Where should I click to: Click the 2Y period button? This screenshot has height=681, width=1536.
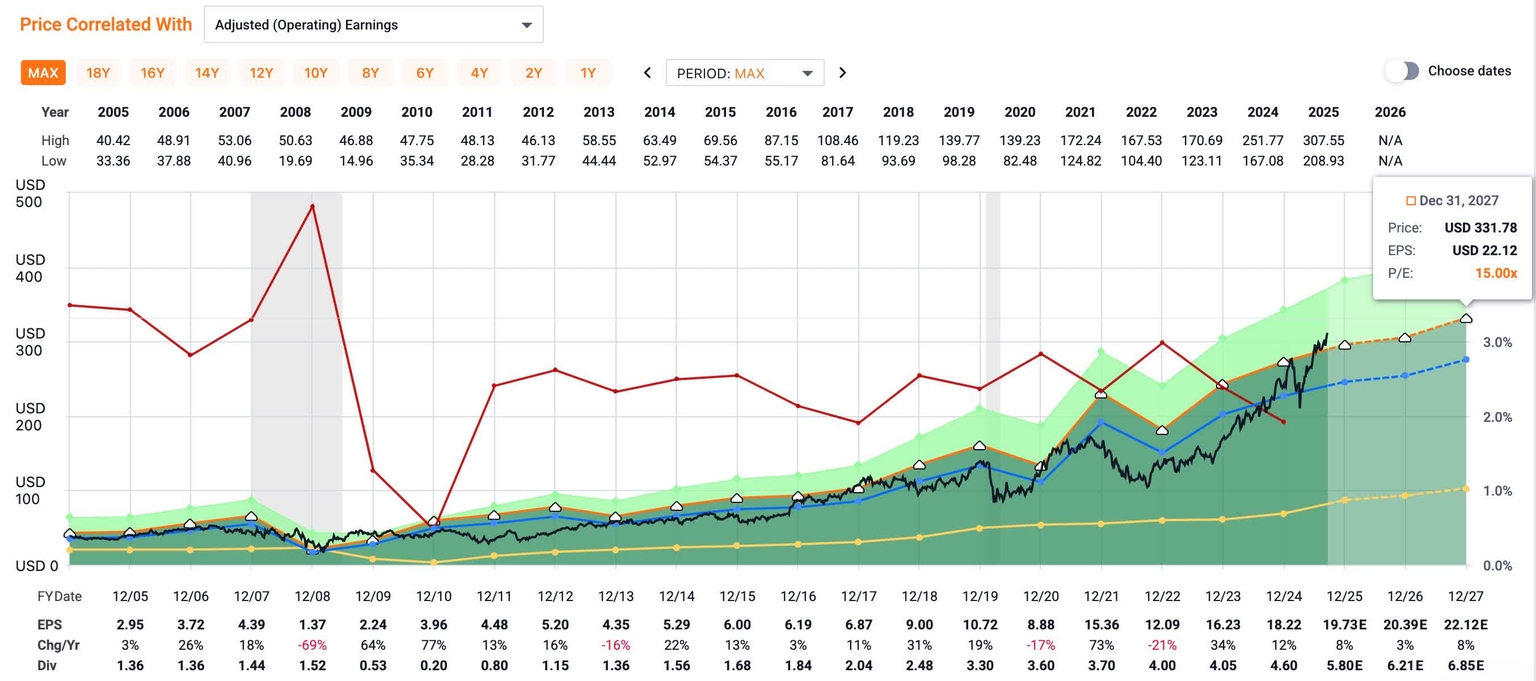534,72
